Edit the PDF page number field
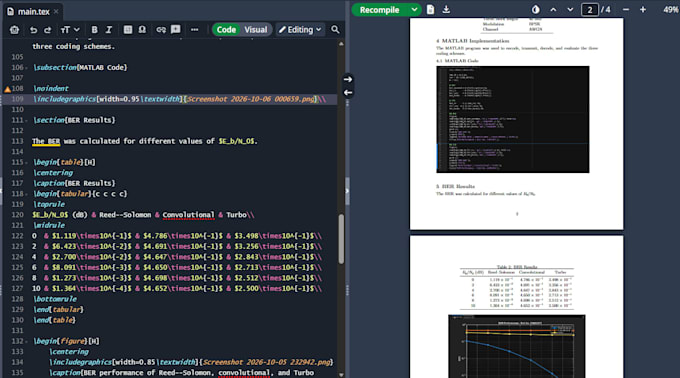This screenshot has width=680, height=378. [589, 10]
